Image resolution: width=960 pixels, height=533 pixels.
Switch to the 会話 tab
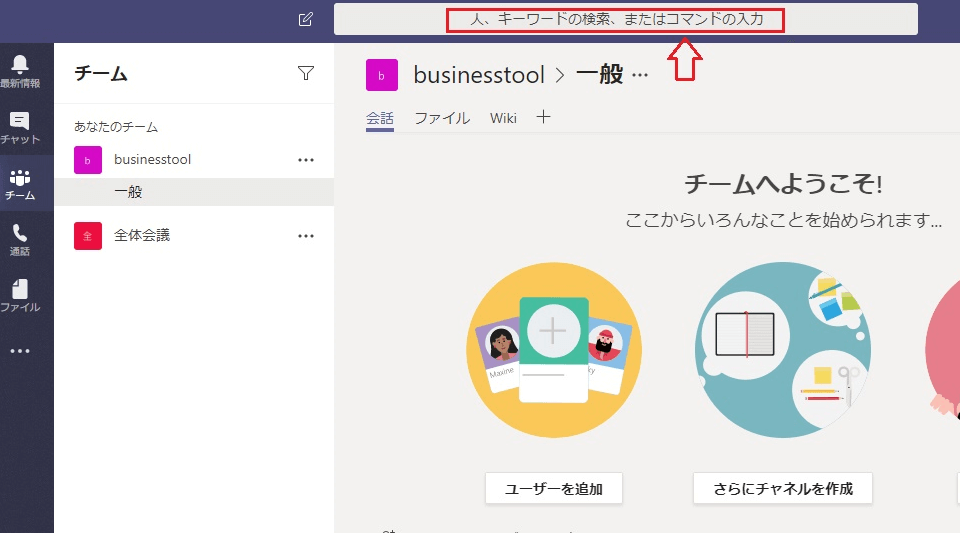coord(380,118)
